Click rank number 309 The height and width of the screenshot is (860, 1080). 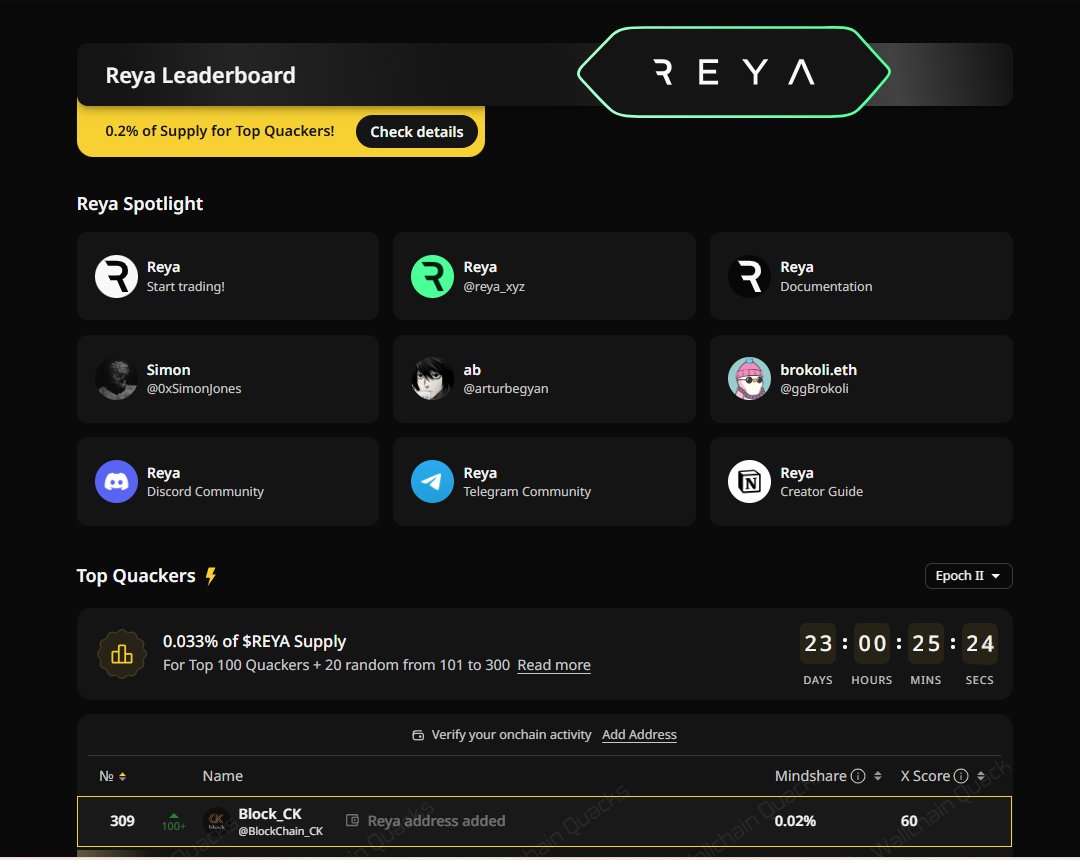123,821
